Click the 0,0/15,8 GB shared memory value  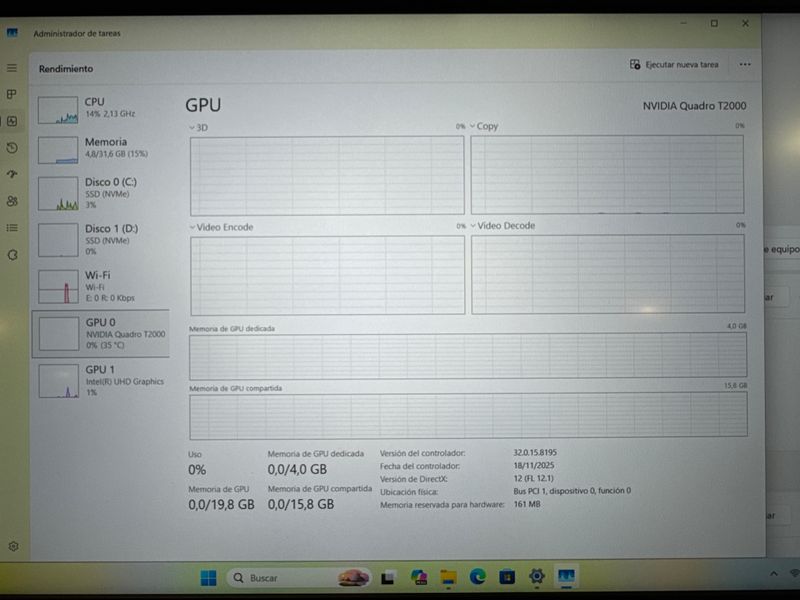(x=301, y=505)
